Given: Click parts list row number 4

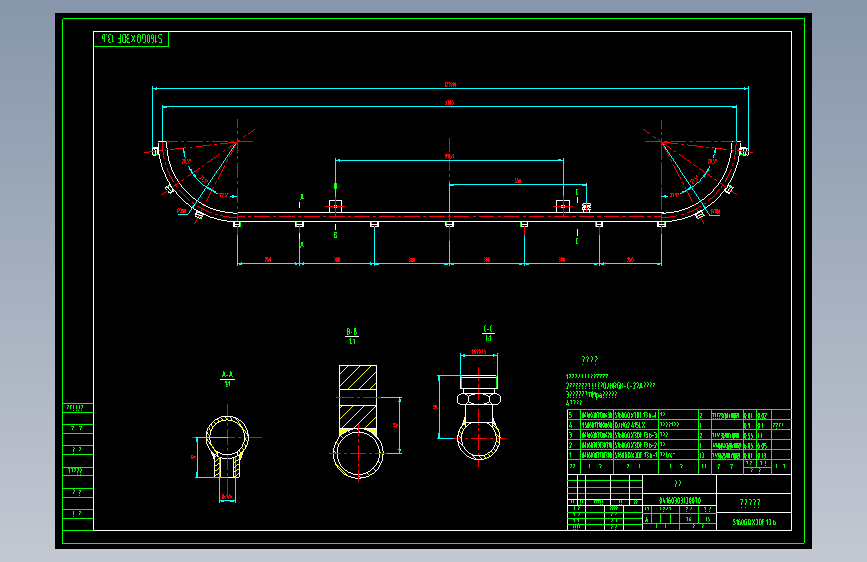Looking at the screenshot, I should (680, 425).
